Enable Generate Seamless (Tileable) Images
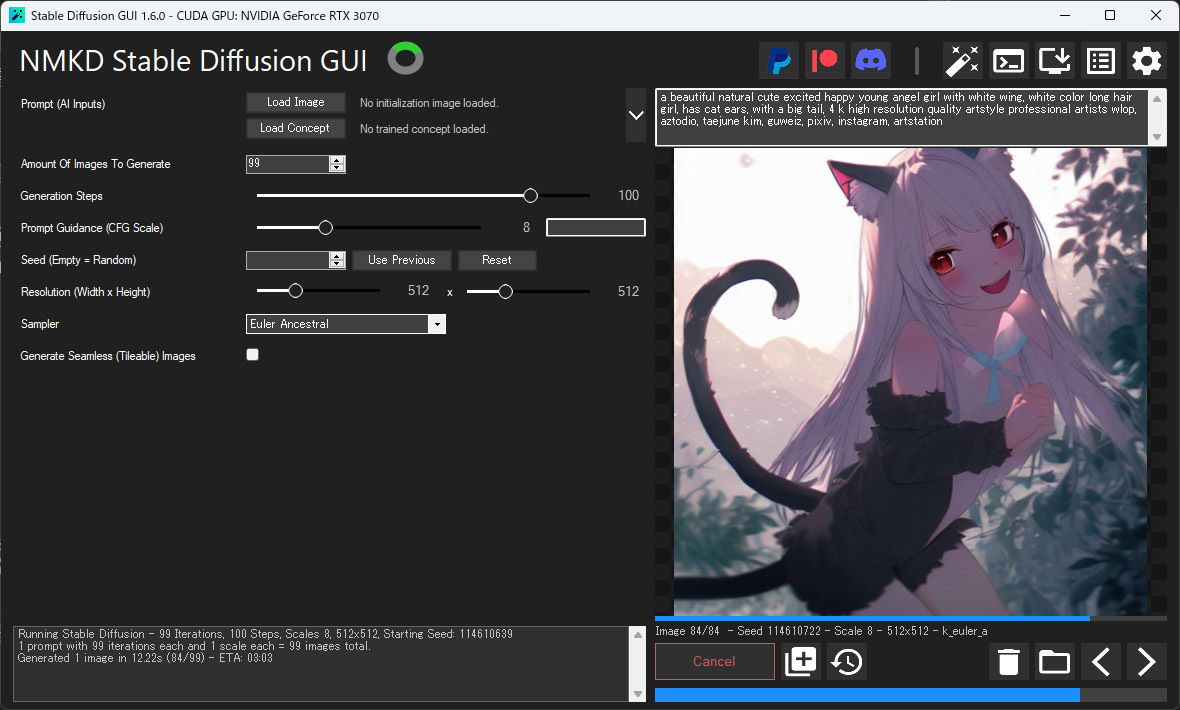 tap(252, 354)
